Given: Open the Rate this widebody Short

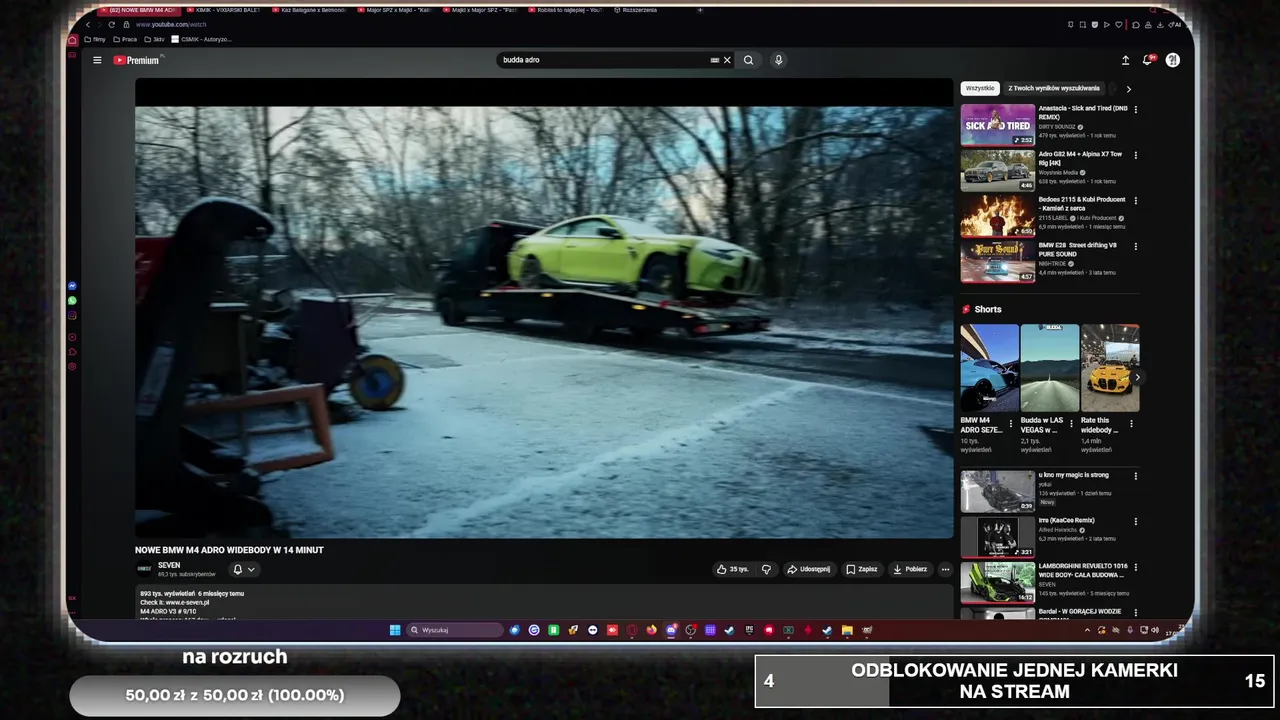Looking at the screenshot, I should pos(1110,368).
